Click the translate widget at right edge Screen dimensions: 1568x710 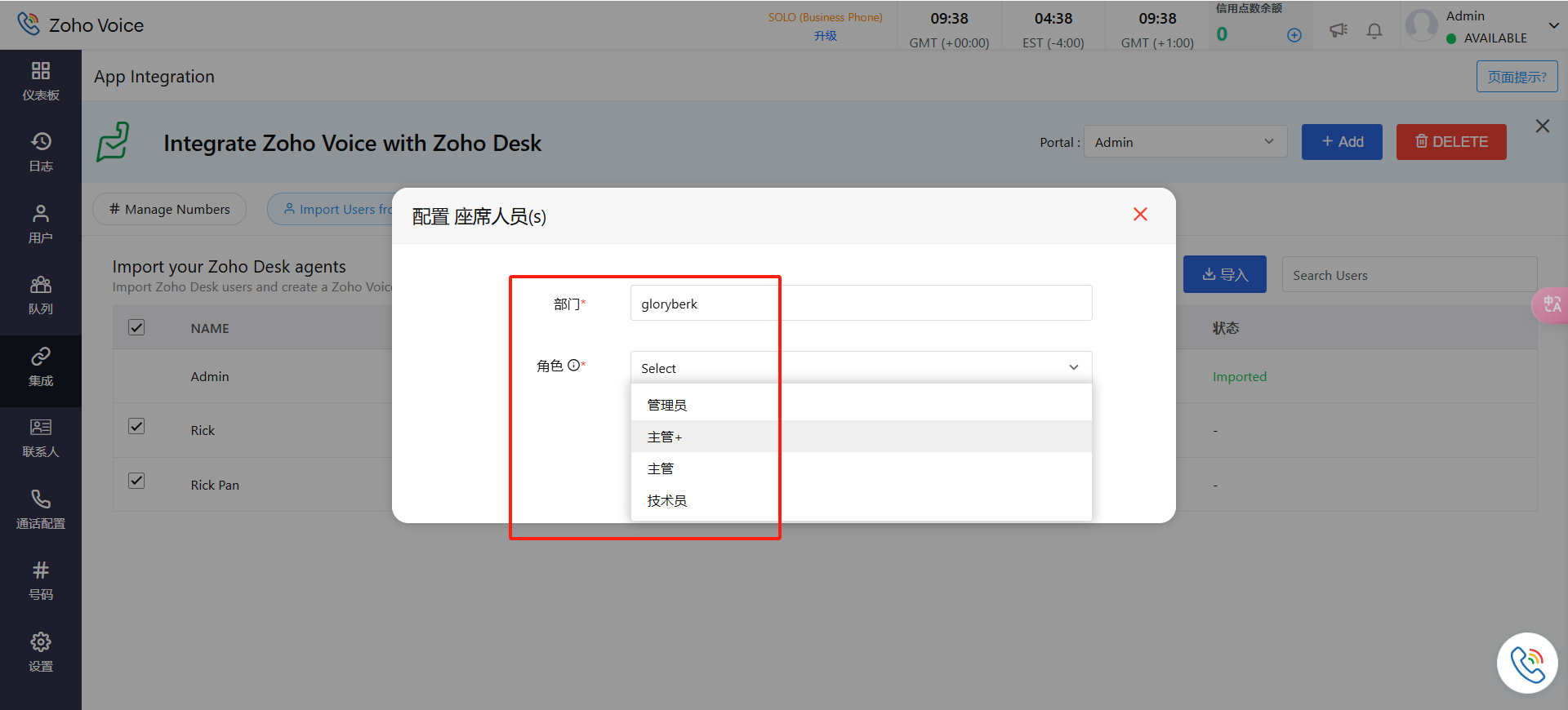coord(1550,306)
